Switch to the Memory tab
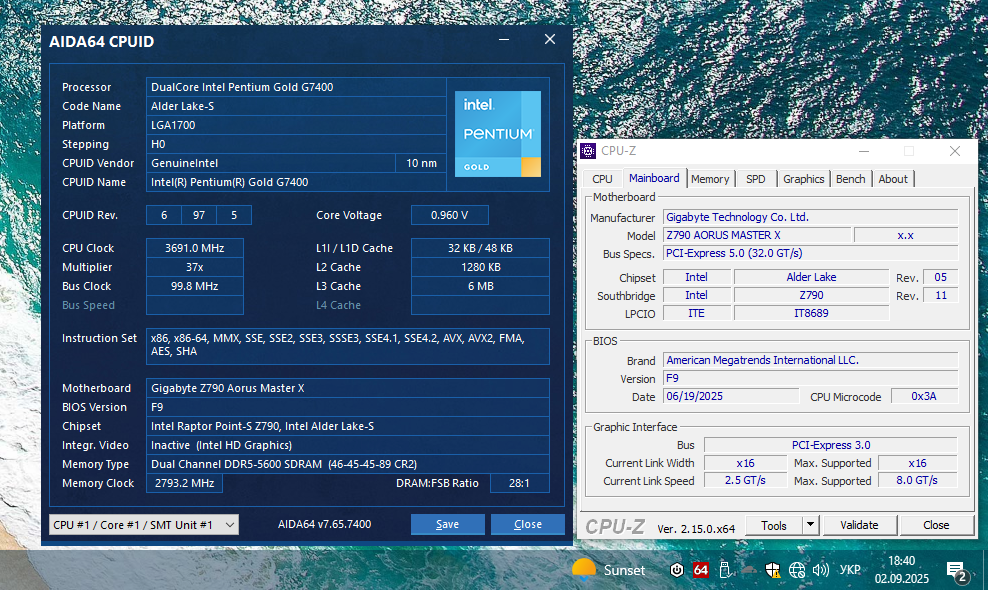Viewport: 988px width, 590px height. [x=709, y=179]
